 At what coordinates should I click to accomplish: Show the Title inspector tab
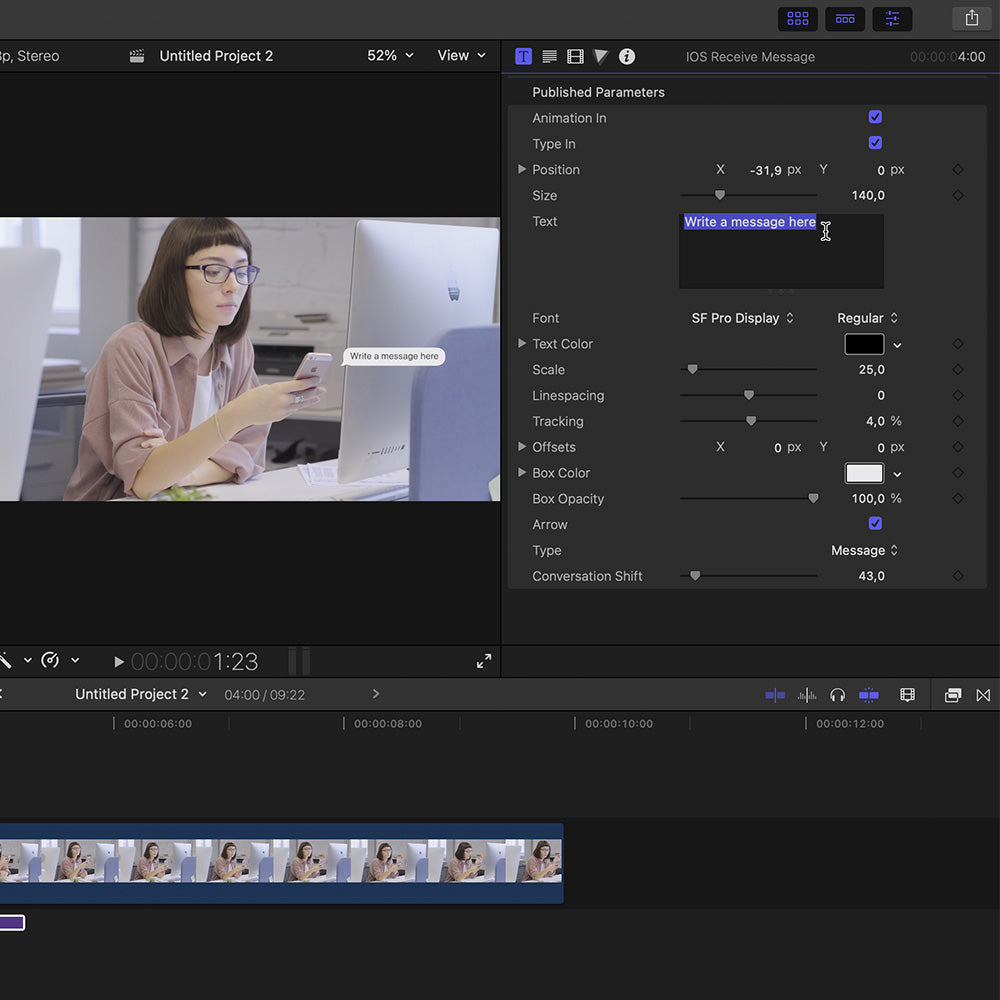tap(523, 57)
